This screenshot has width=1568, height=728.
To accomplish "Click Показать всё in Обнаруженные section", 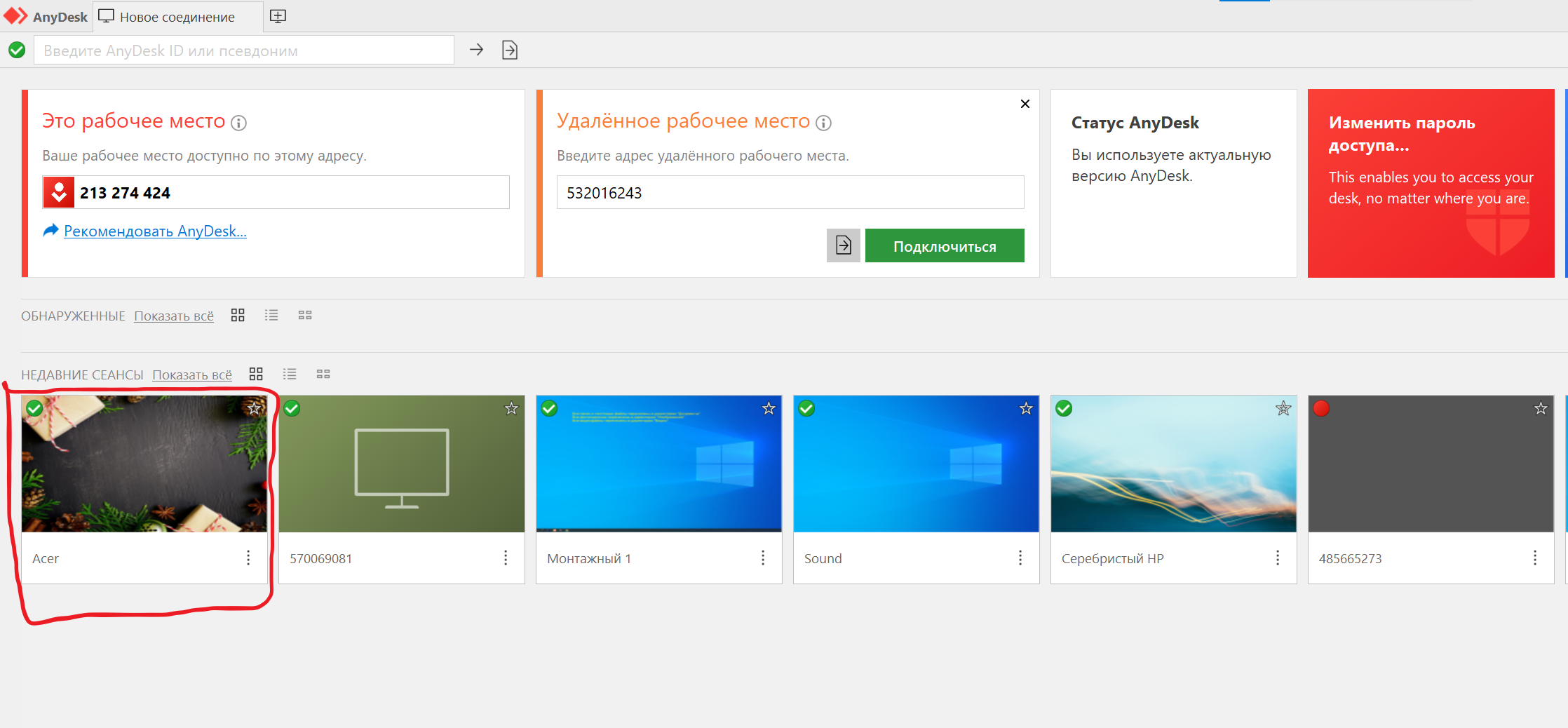I will [x=174, y=316].
